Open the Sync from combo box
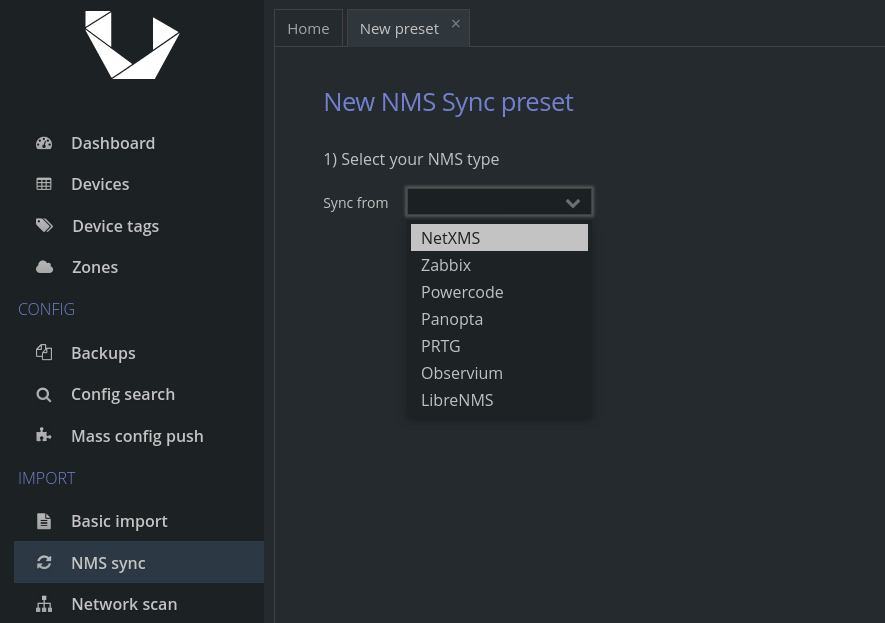The height and width of the screenshot is (623, 885). pyautogui.click(x=499, y=202)
